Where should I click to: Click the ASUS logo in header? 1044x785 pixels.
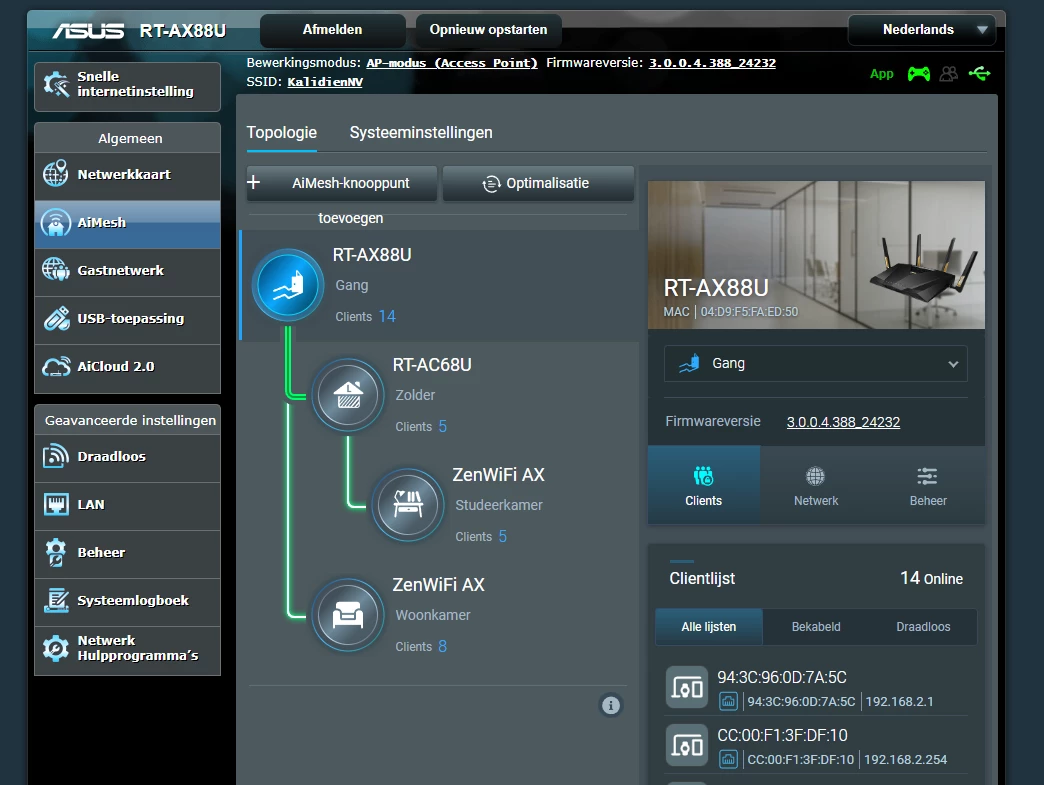point(89,31)
